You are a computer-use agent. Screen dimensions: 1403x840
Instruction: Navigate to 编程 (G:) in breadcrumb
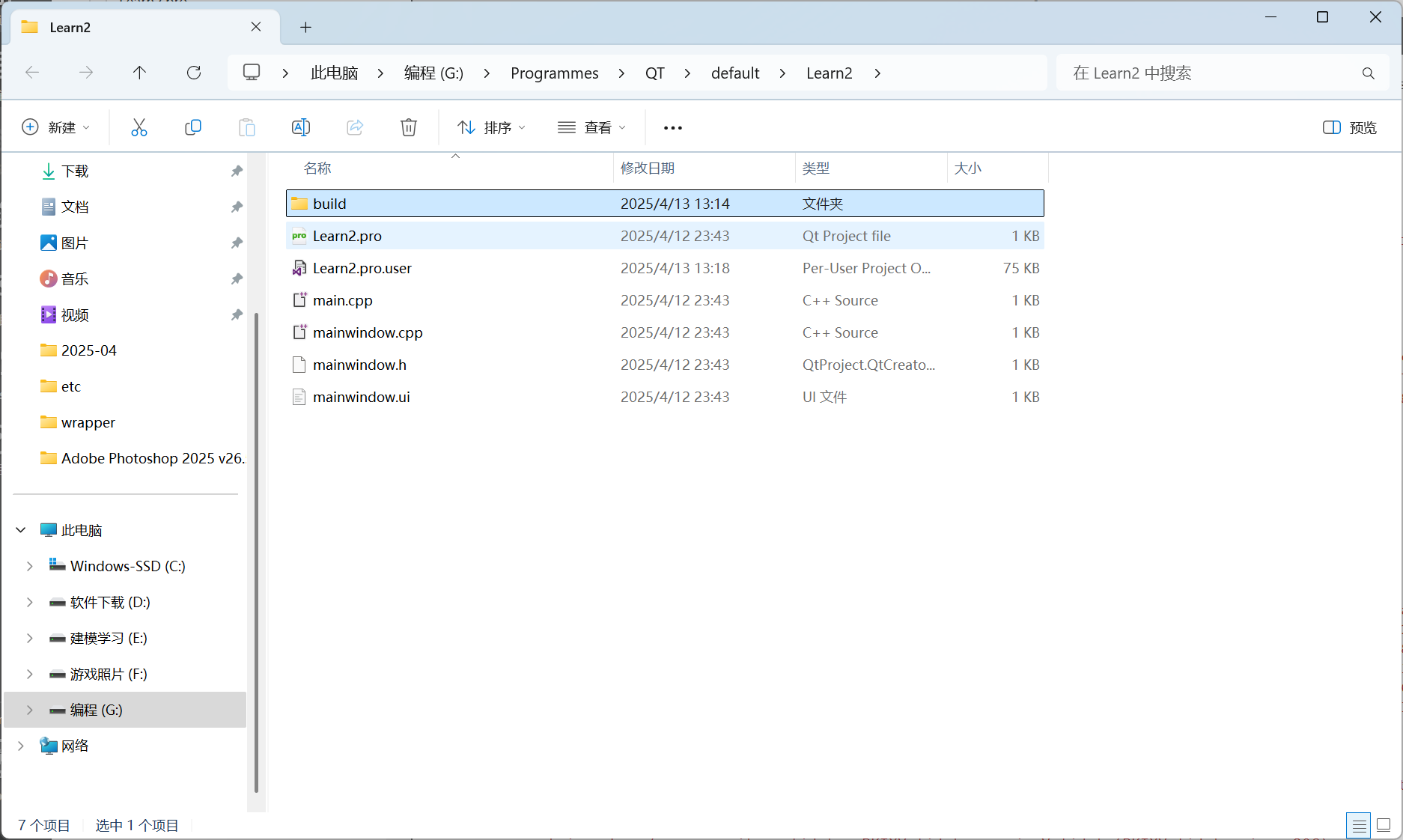[433, 73]
